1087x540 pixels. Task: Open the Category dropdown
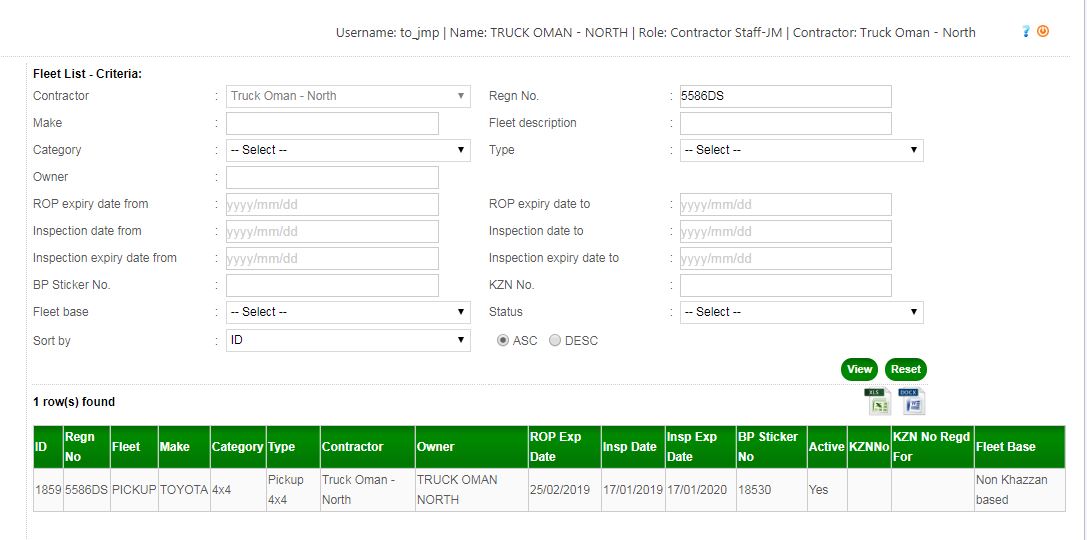click(x=348, y=150)
